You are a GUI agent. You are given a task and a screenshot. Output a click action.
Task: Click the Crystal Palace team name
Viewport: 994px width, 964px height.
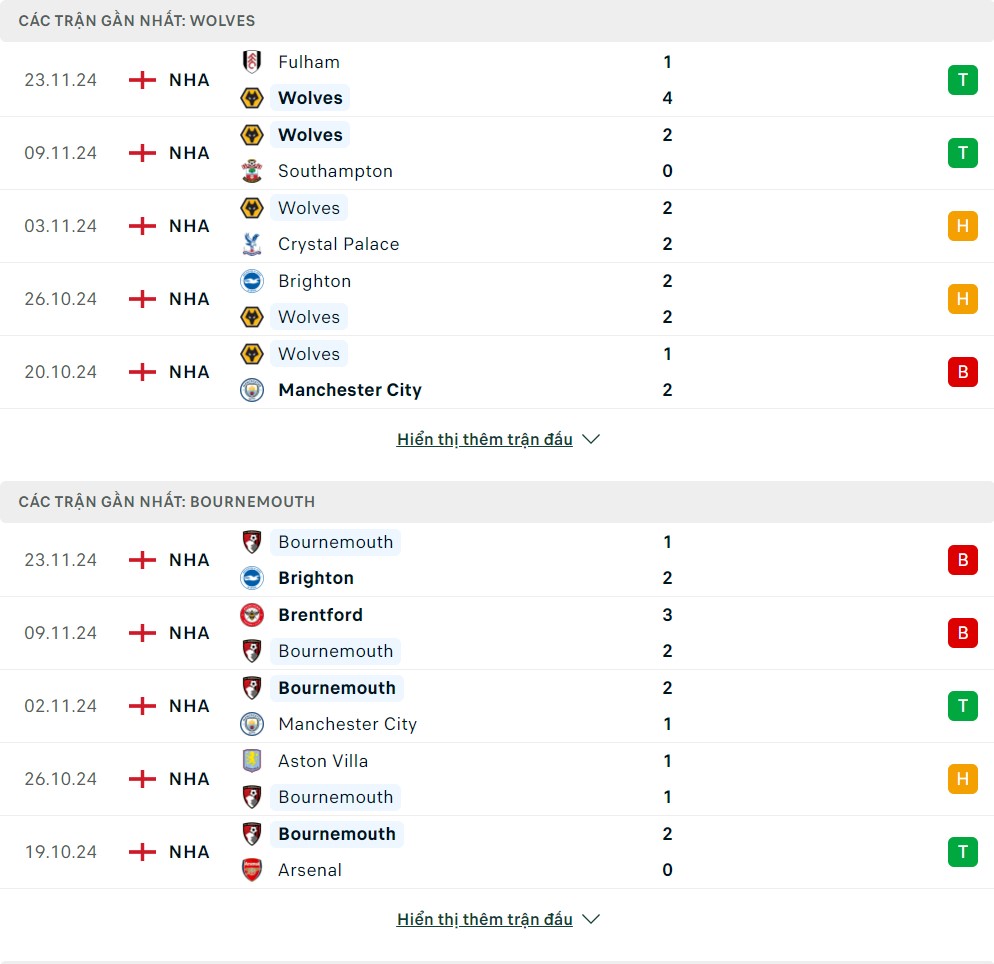coord(338,244)
